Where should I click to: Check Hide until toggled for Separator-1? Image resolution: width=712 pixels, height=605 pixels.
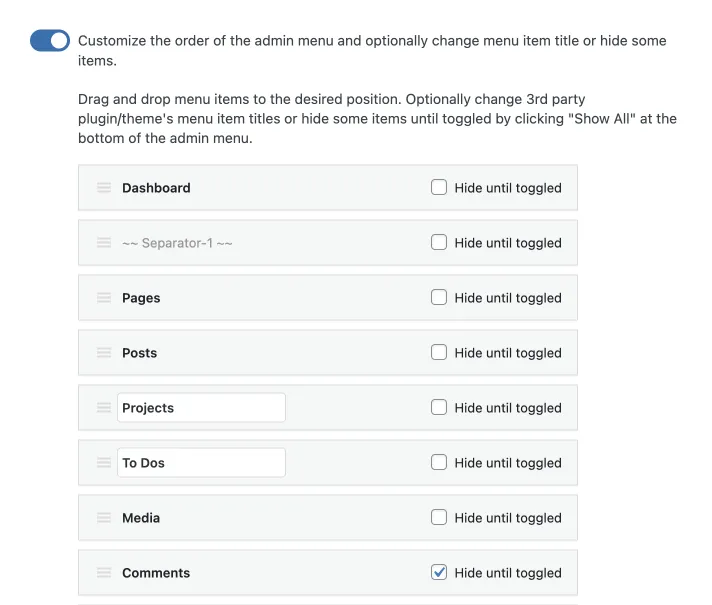tap(439, 242)
